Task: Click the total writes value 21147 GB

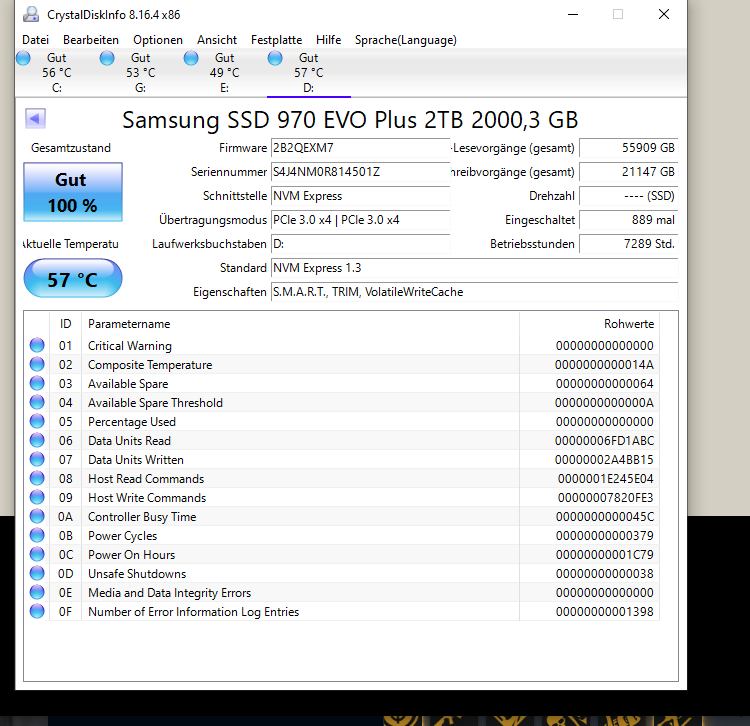Action: pos(629,172)
